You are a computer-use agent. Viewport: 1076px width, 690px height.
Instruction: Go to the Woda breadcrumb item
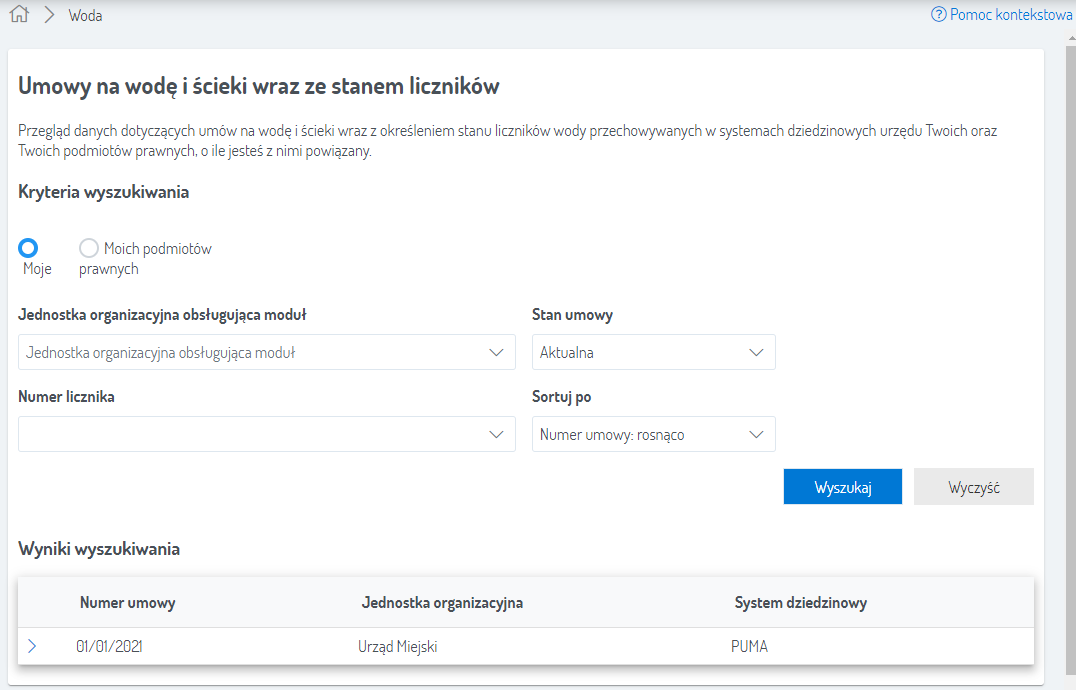85,16
